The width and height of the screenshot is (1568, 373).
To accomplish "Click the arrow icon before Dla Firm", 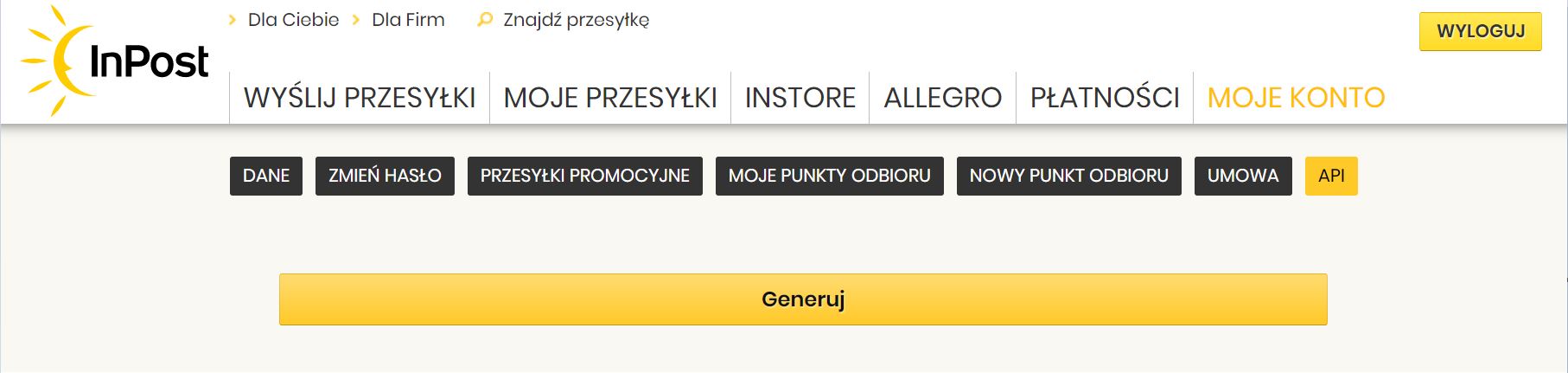I will coord(356,20).
